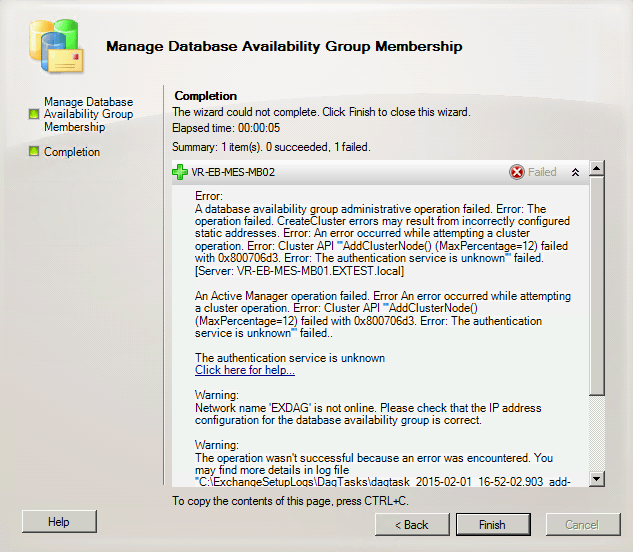The image size is (633, 552).
Task: Select the Completion step in sidebar
Action: point(72,152)
